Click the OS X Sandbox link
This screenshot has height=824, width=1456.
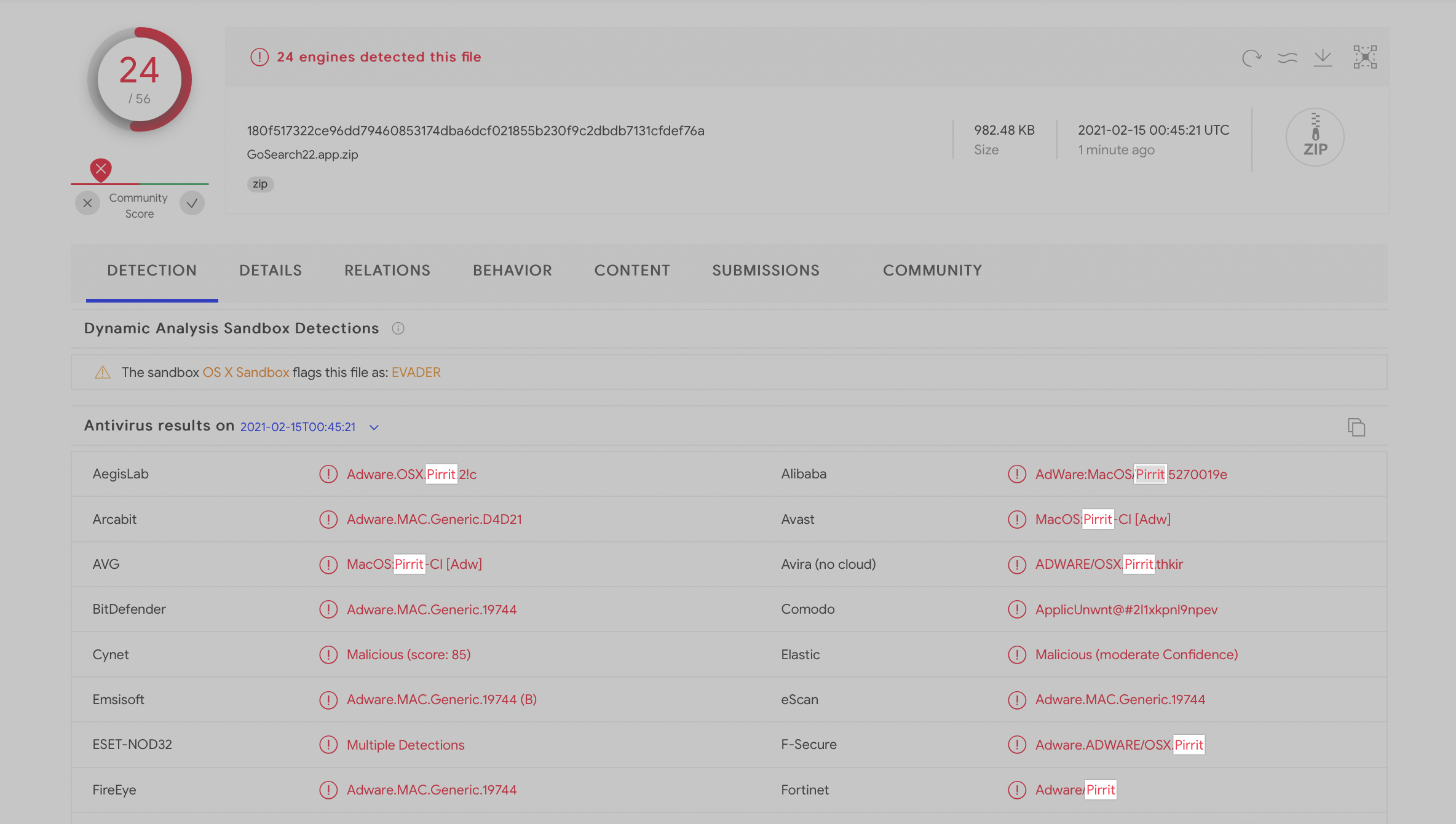[245, 373]
